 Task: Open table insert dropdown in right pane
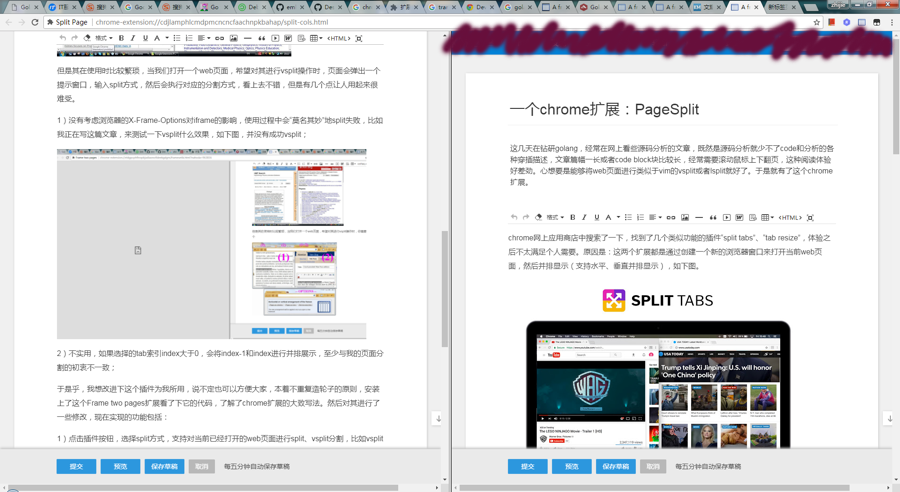coord(767,217)
